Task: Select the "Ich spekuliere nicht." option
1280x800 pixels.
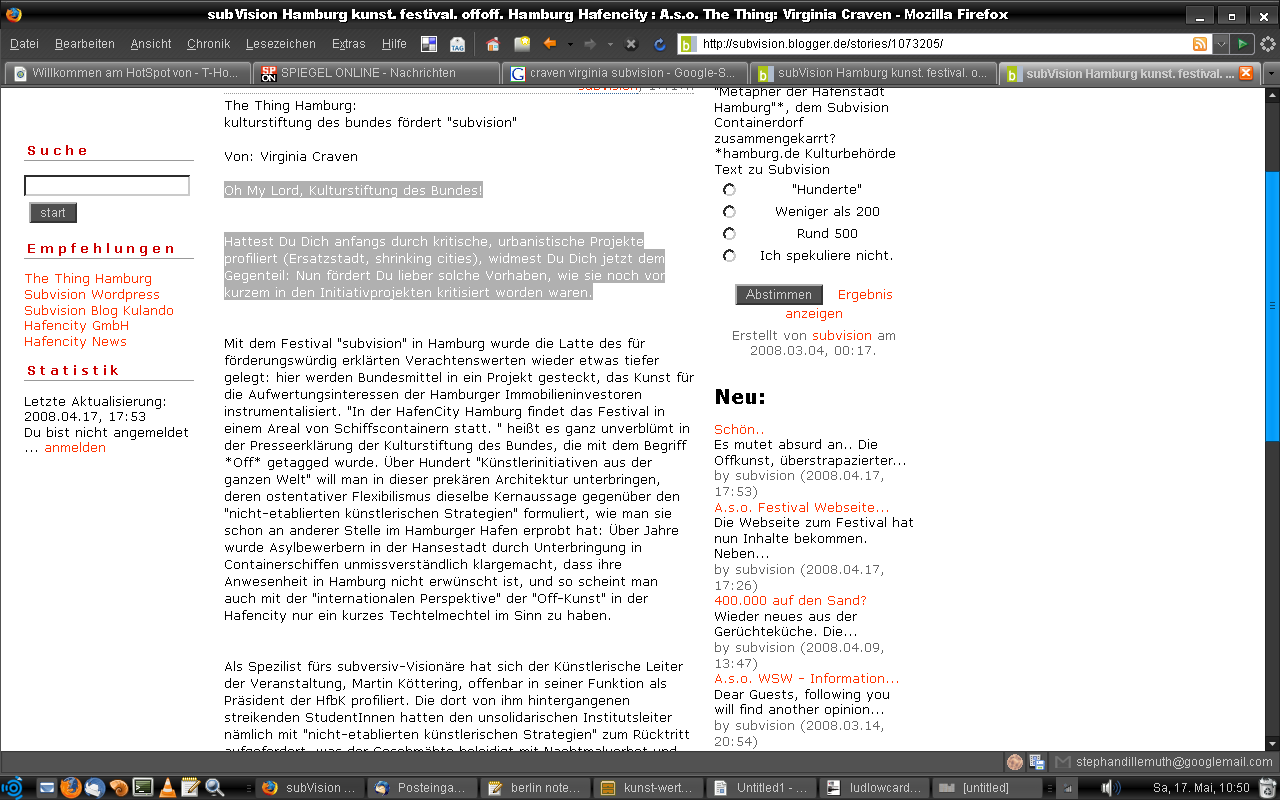Action: pos(729,256)
